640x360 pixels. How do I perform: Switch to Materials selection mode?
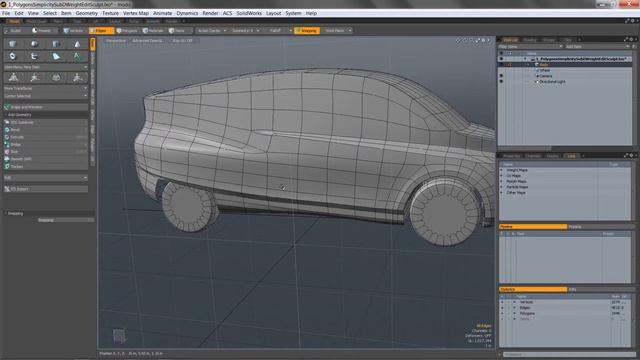point(153,31)
